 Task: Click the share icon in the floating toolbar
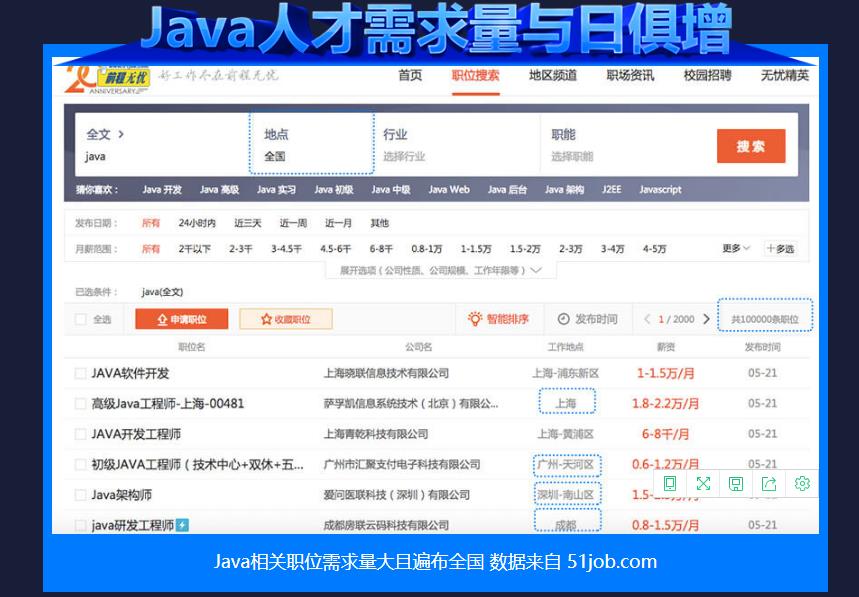tap(769, 483)
